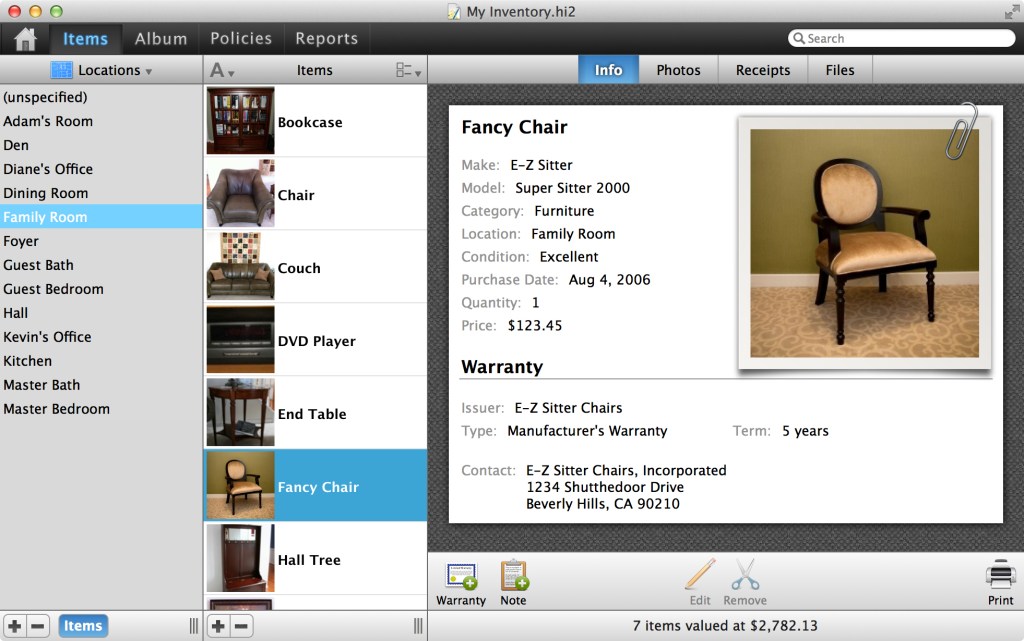This screenshot has height=641, width=1024.
Task: Select the Chair item thumbnail
Action: click(240, 194)
